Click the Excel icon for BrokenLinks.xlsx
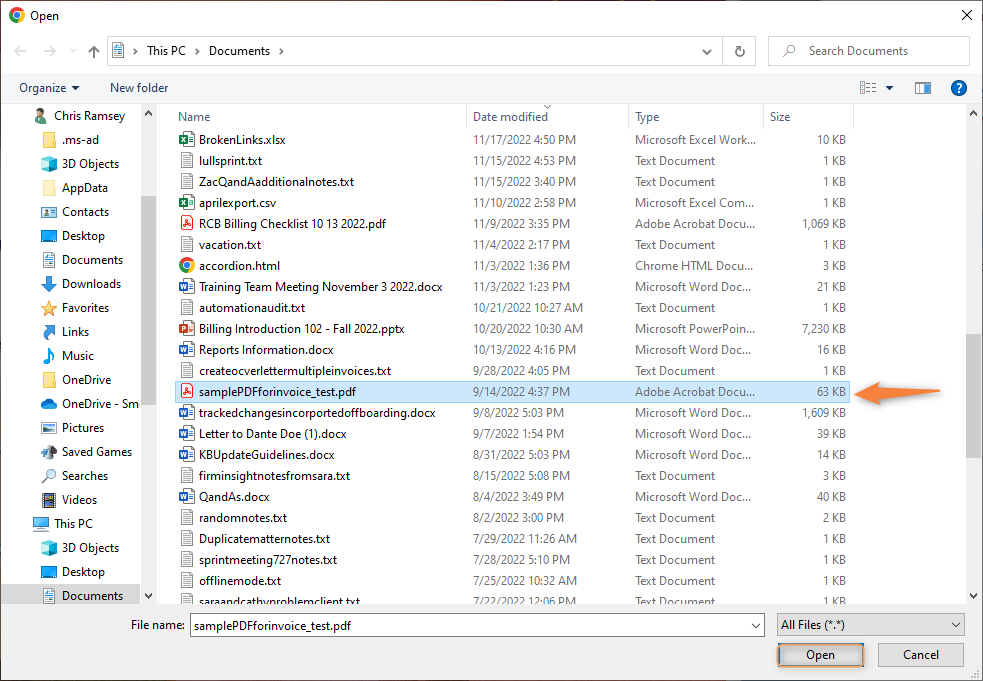 tap(186, 140)
